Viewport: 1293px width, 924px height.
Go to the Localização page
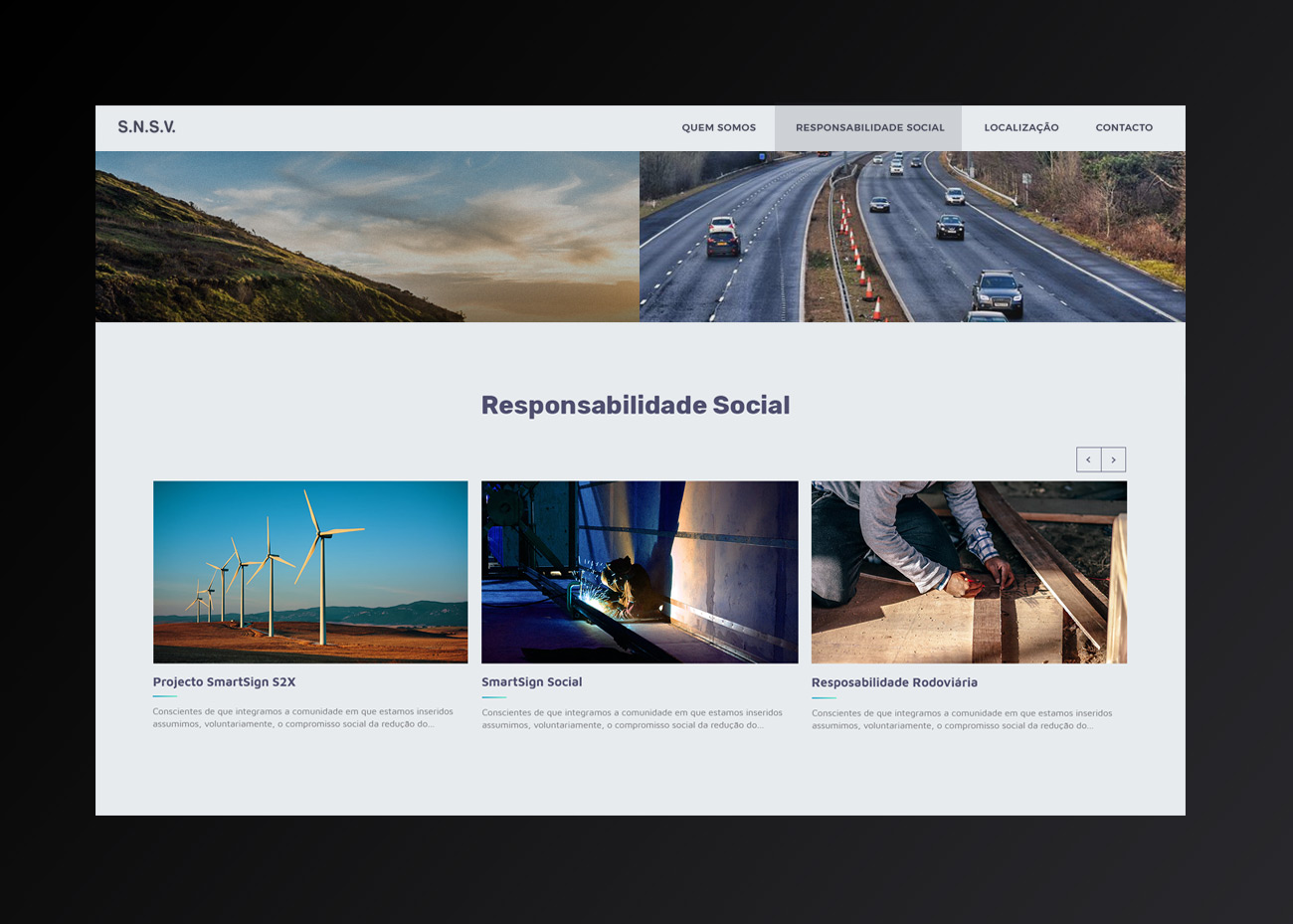[x=1020, y=128]
